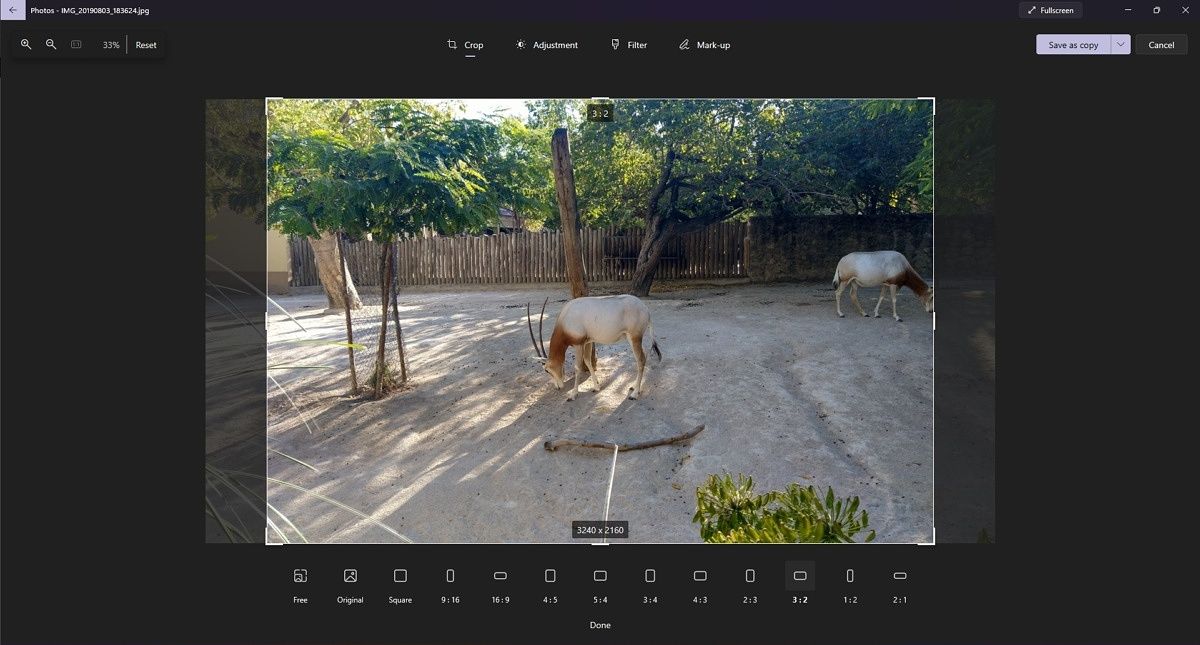Choose the 16:9 aspect ratio icon
1200x645 pixels.
tap(500, 576)
